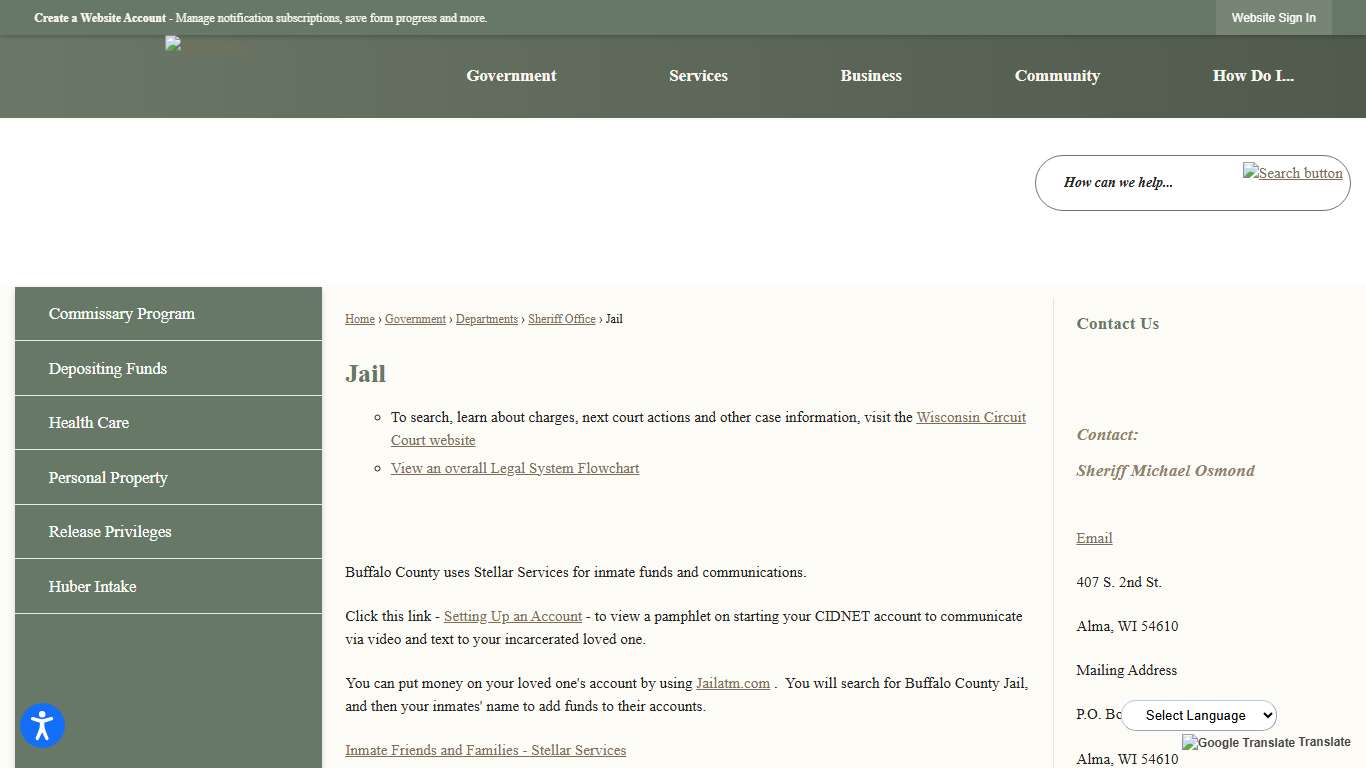The image size is (1366, 768).
Task: Click Website Sign In
Action: pyautogui.click(x=1273, y=17)
